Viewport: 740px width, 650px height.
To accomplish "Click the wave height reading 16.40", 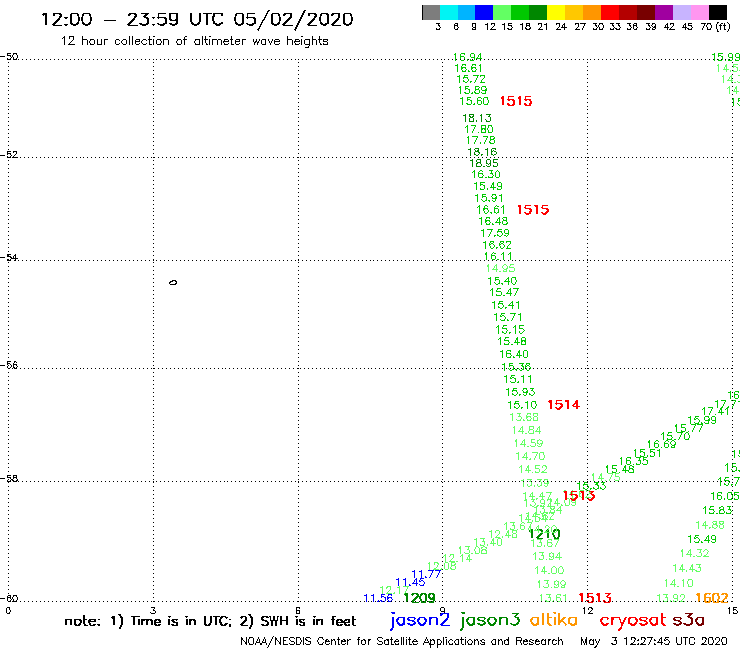I will point(513,354).
